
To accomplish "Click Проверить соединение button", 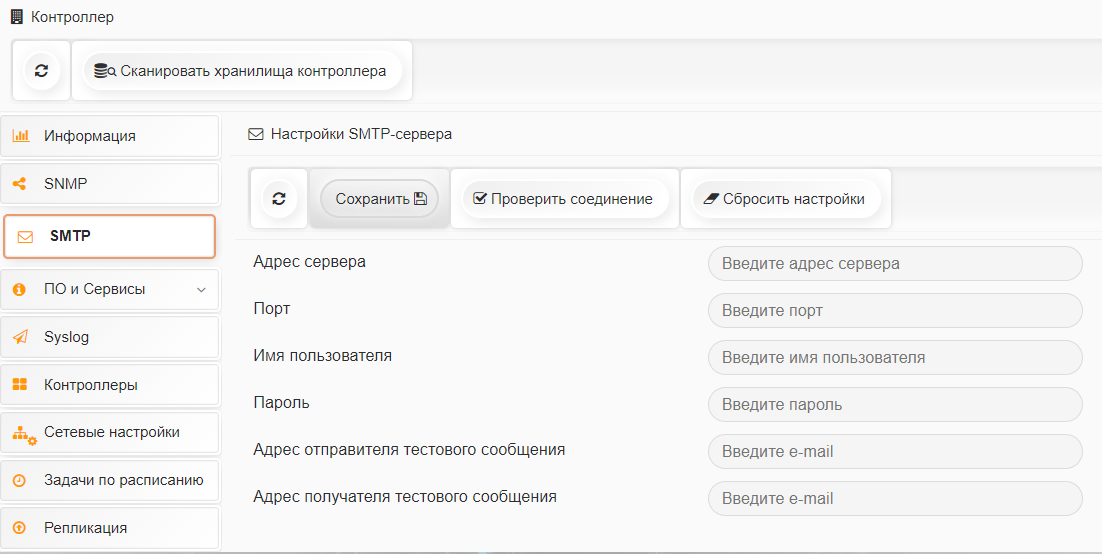I will click(x=565, y=198).
